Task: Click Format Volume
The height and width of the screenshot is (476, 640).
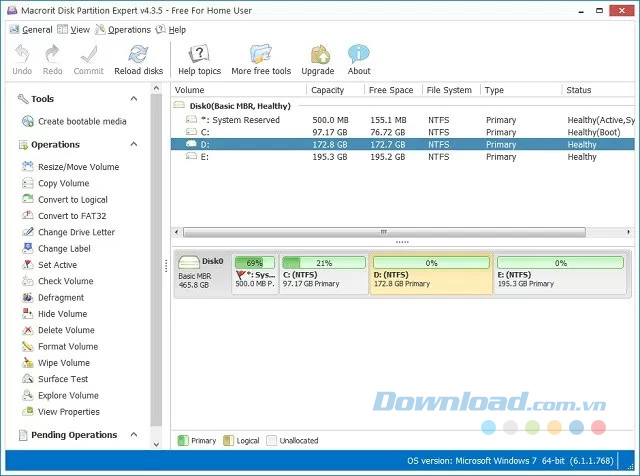Action: click(x=60, y=347)
